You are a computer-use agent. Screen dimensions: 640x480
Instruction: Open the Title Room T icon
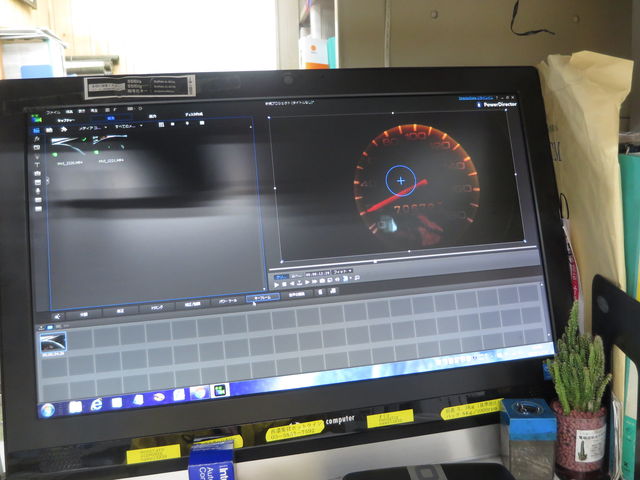pos(37,165)
